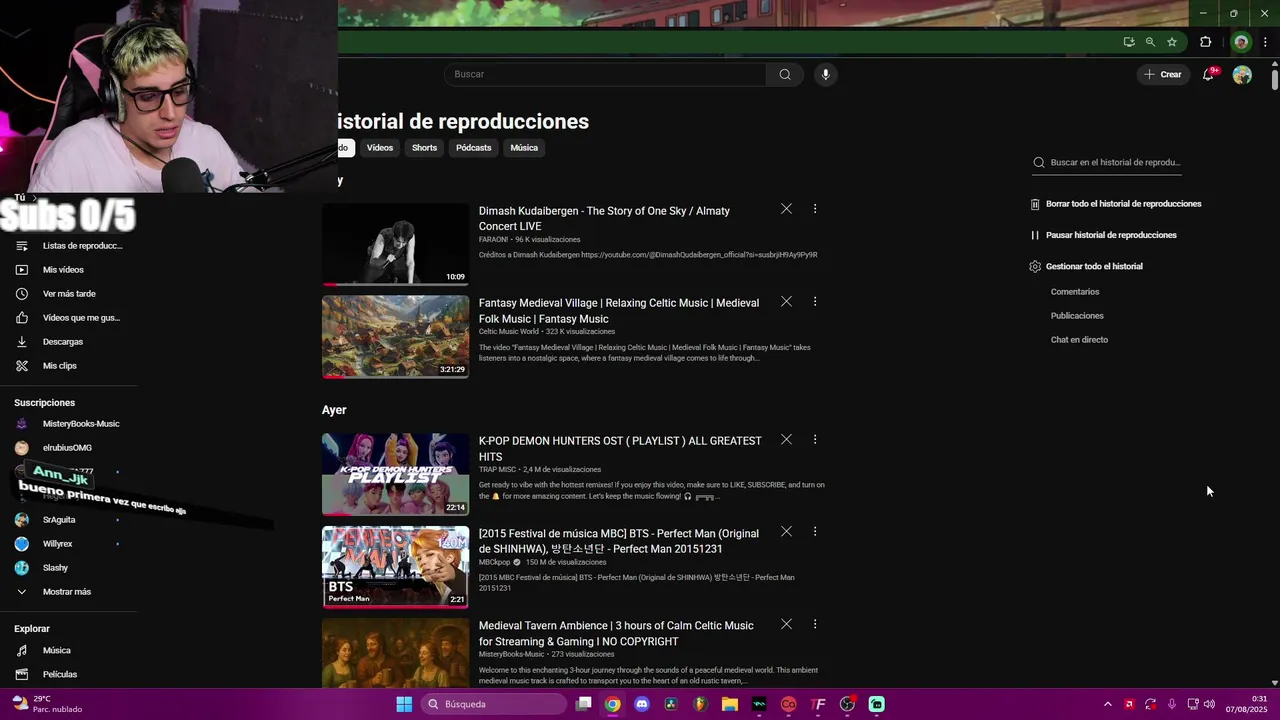Open Vídeos que me gustan in sidebar

tap(69, 318)
